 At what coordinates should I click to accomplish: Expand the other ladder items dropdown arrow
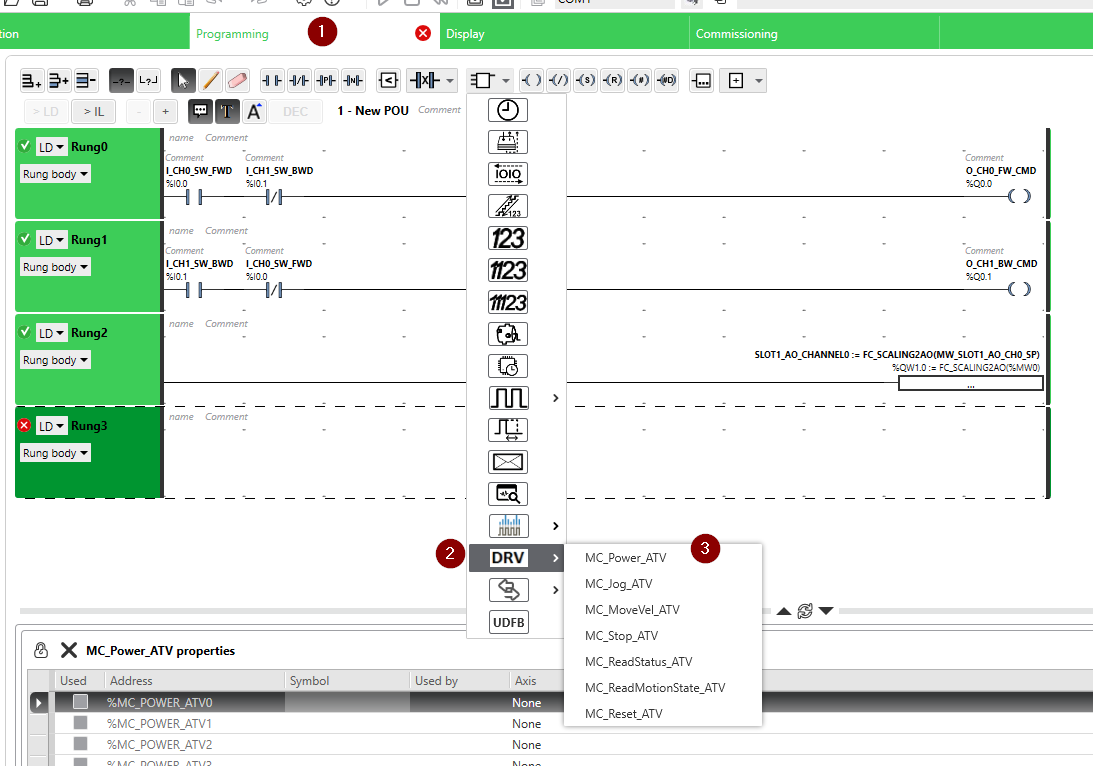759,81
